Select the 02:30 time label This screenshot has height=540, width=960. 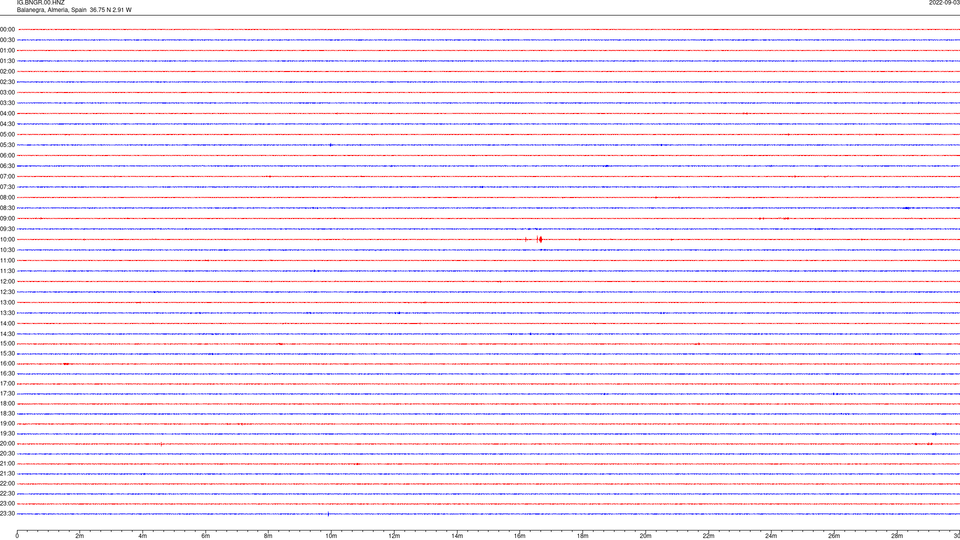(x=7, y=82)
